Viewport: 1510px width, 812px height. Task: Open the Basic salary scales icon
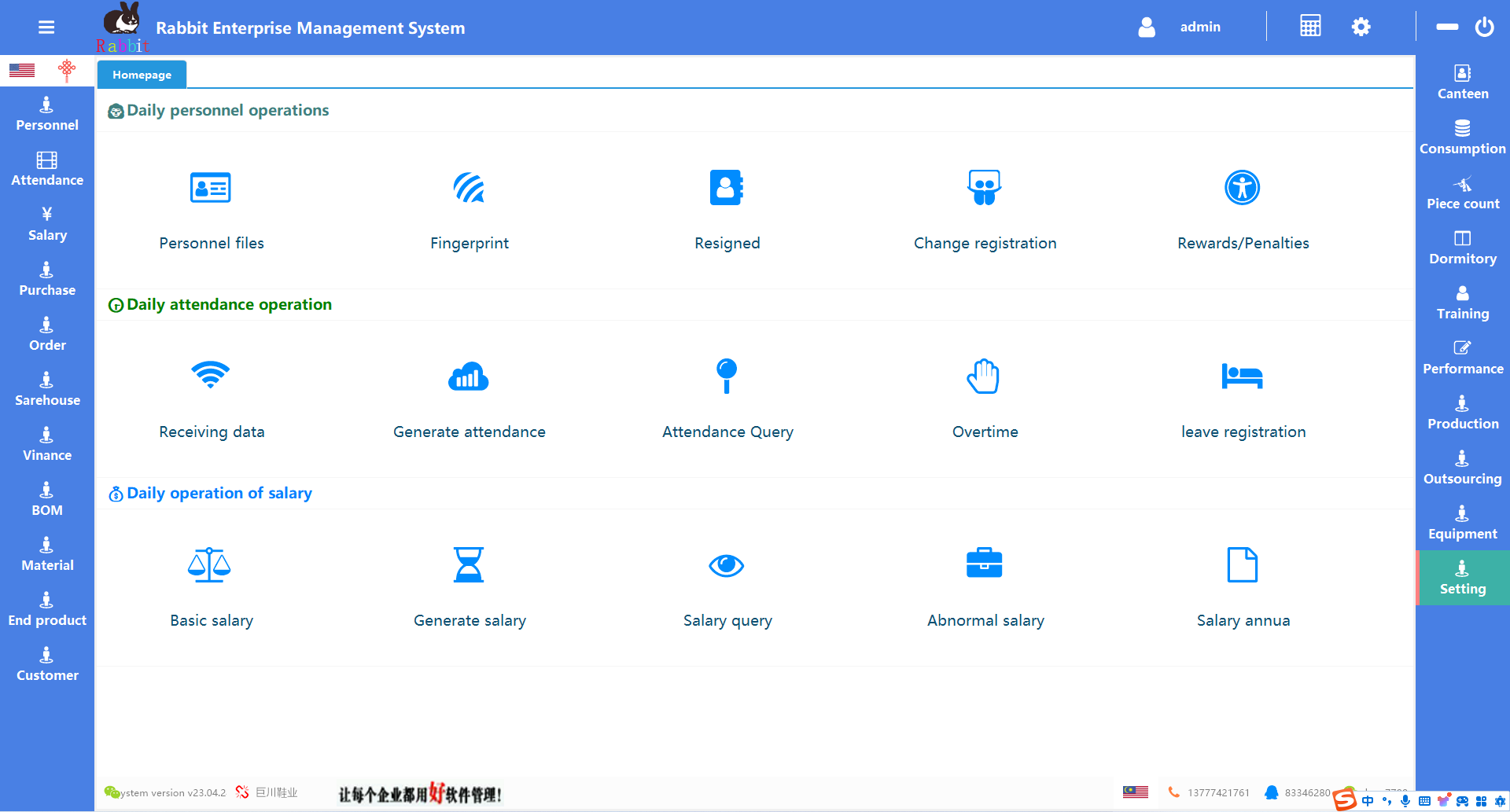click(x=209, y=564)
